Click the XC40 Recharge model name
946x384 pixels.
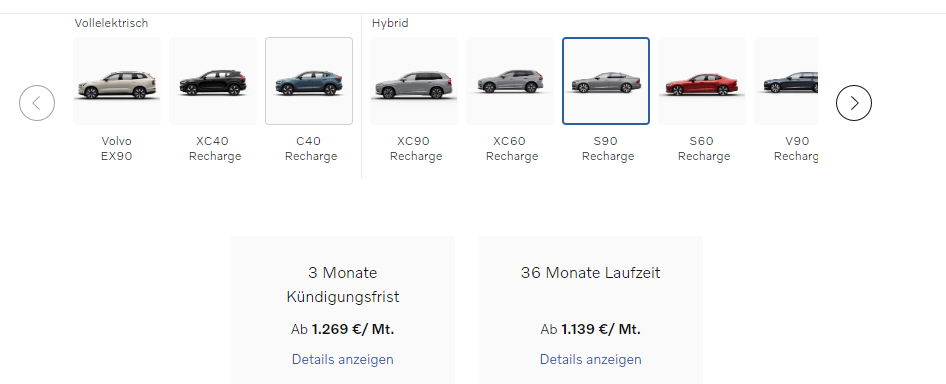[215, 149]
